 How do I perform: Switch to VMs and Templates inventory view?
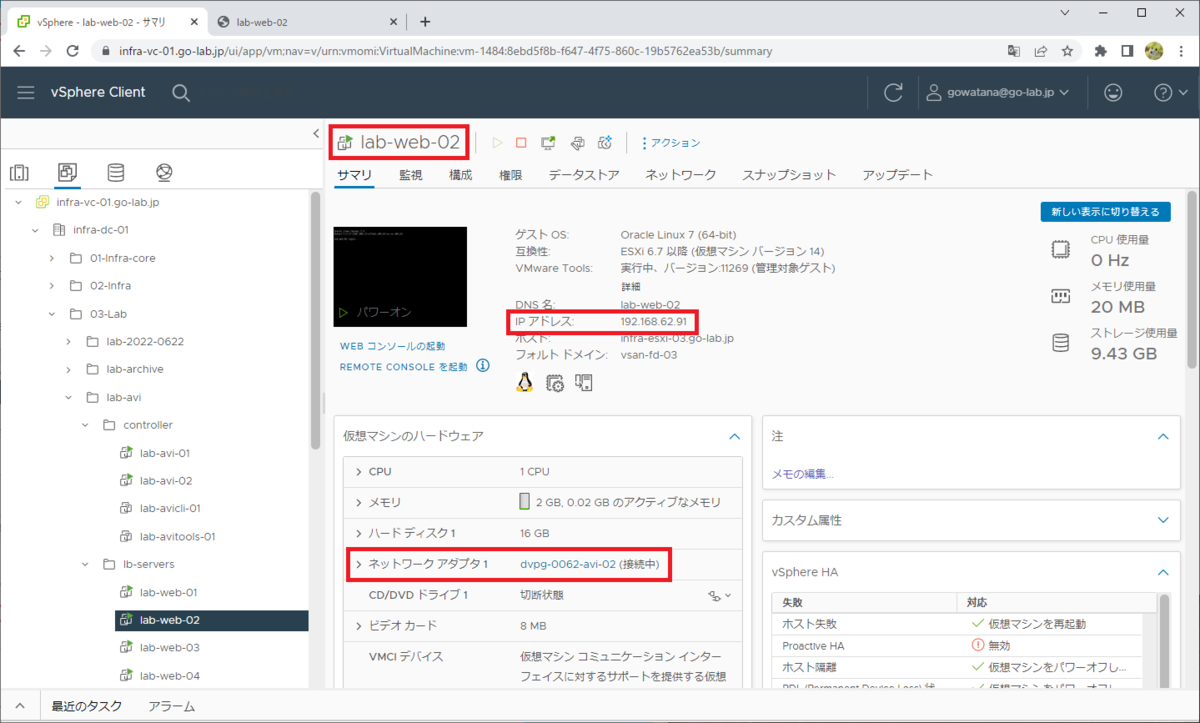68,172
